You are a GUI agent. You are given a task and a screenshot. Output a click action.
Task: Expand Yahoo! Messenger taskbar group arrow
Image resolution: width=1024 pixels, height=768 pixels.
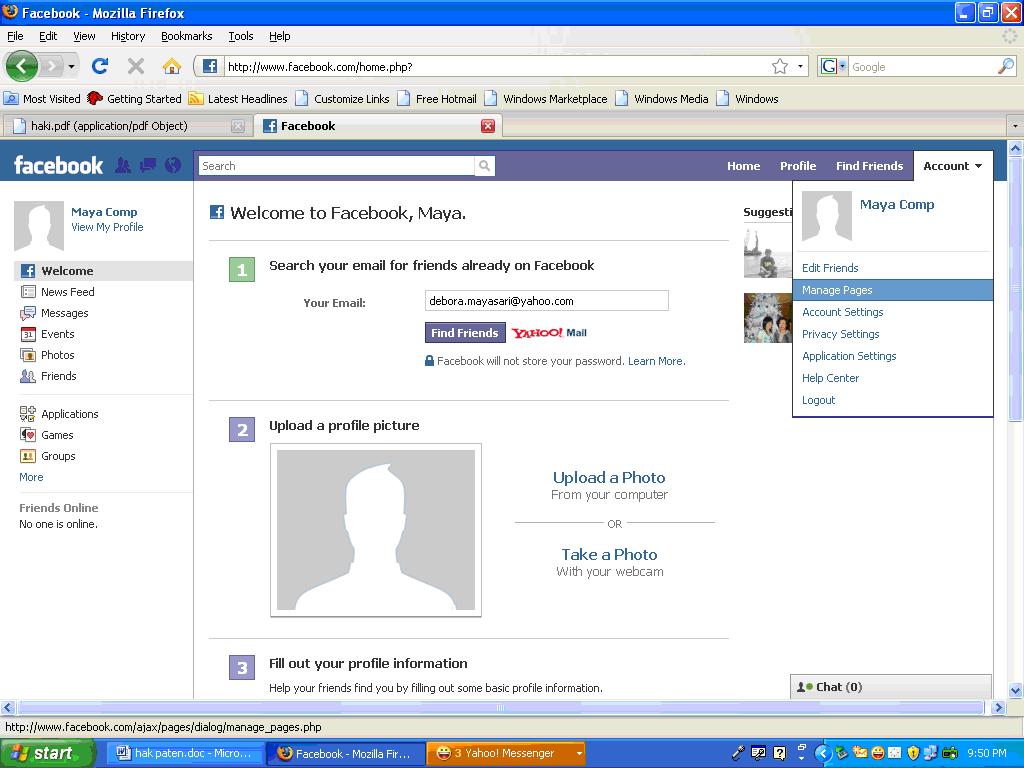pyautogui.click(x=579, y=753)
